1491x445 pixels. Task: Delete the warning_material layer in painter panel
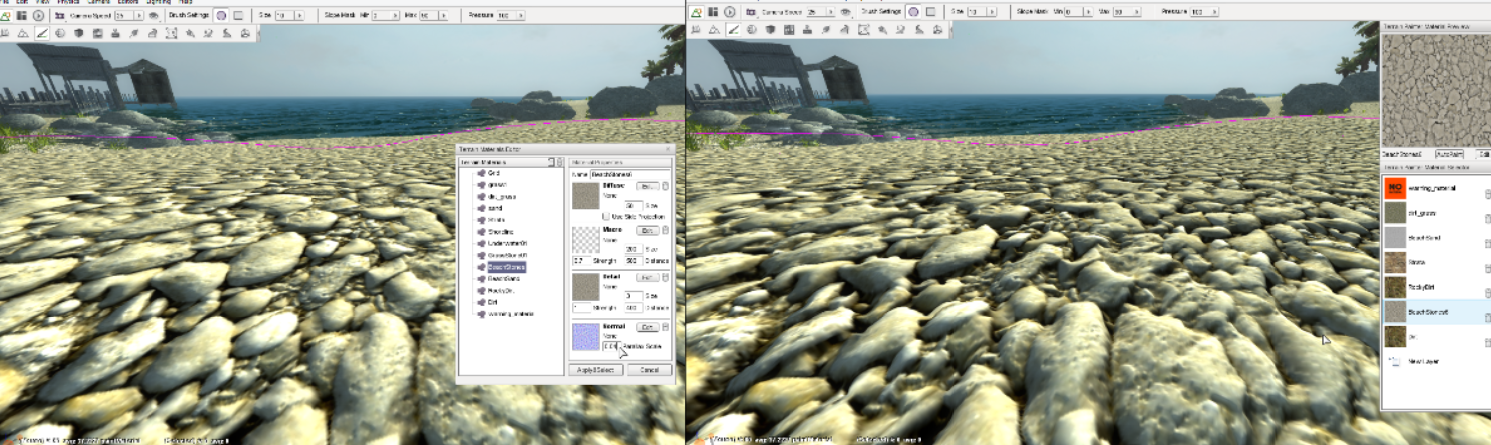coord(1488,194)
